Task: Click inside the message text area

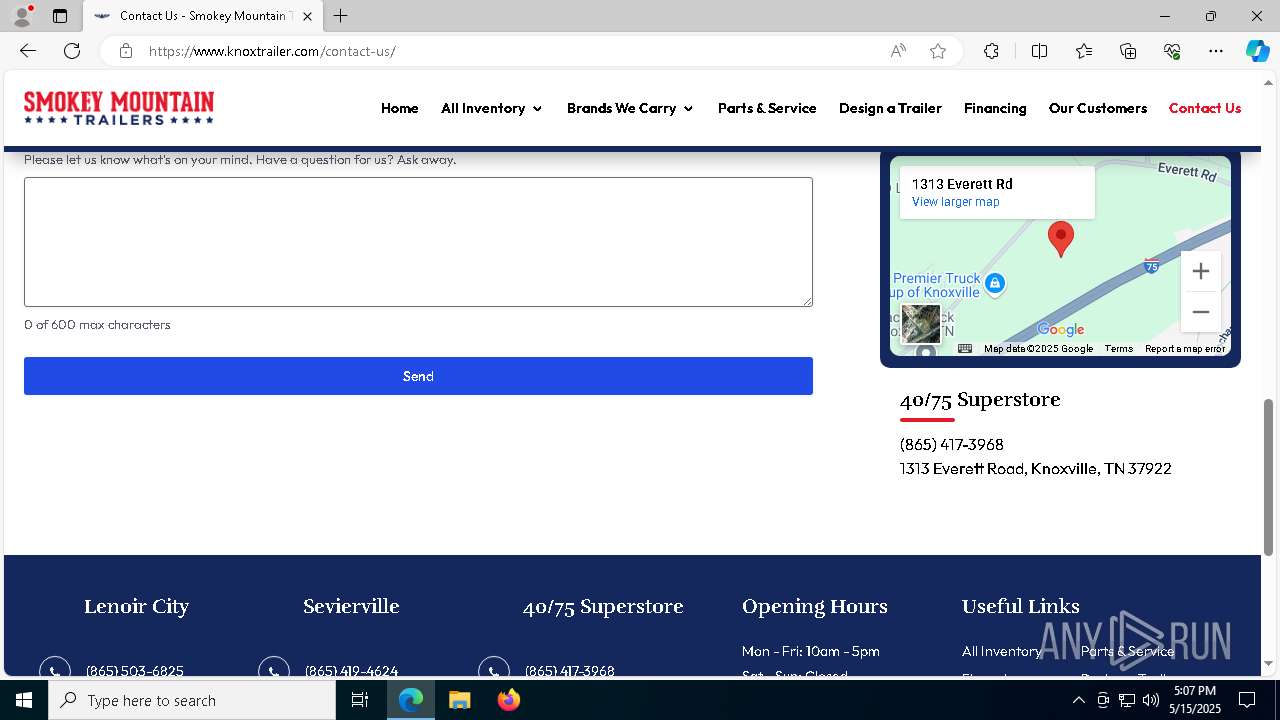Action: click(x=418, y=242)
